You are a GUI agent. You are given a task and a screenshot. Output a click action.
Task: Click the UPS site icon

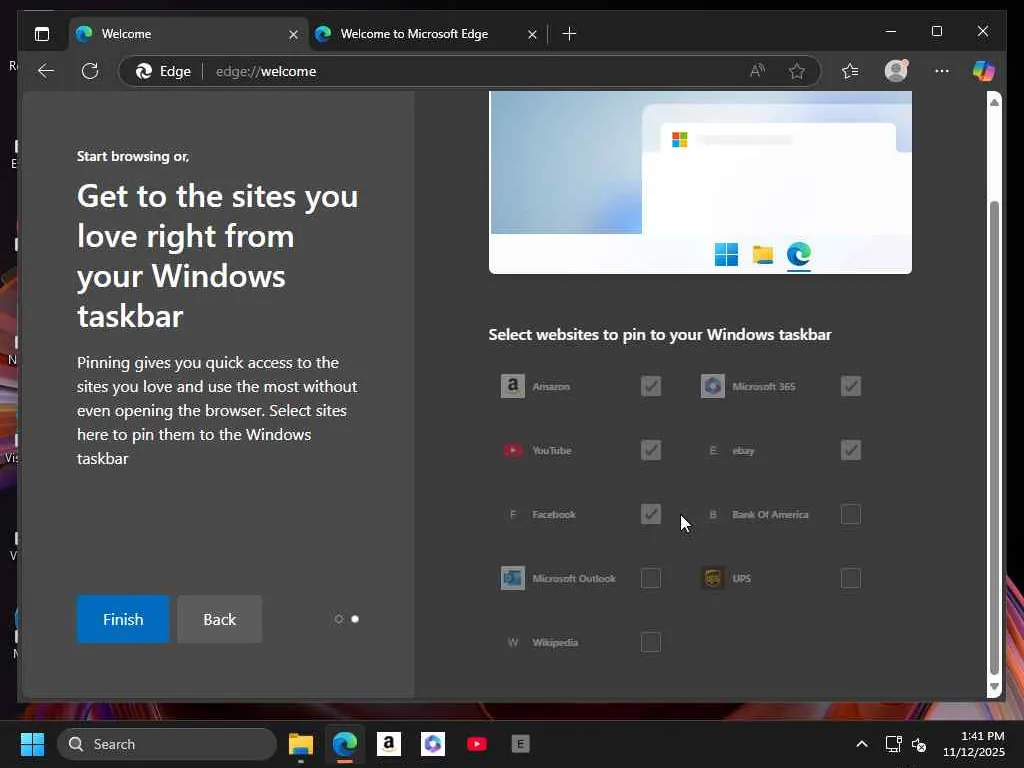[712, 578]
